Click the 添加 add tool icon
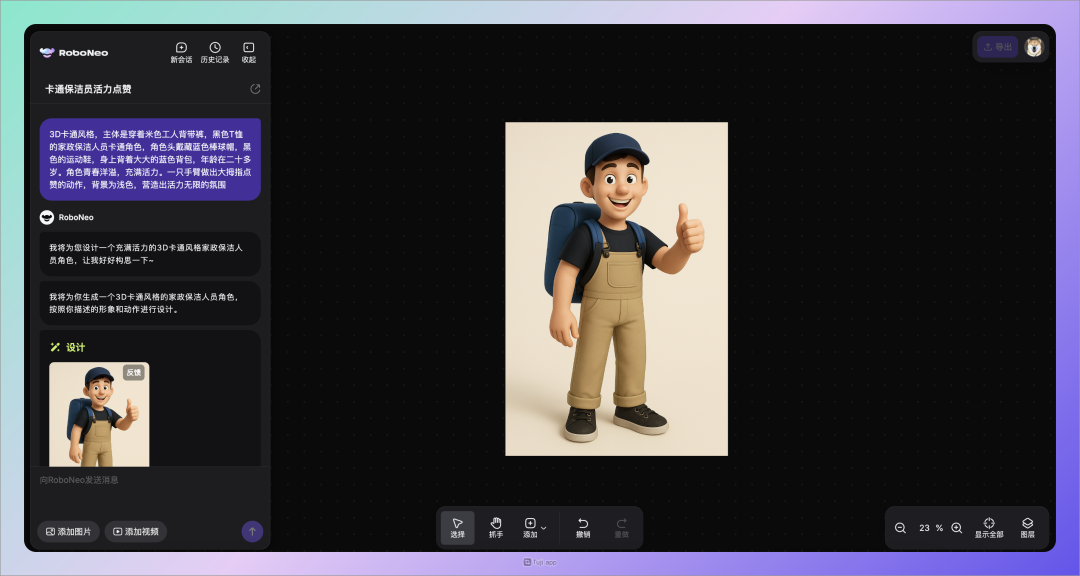The image size is (1080, 576). coord(530,527)
